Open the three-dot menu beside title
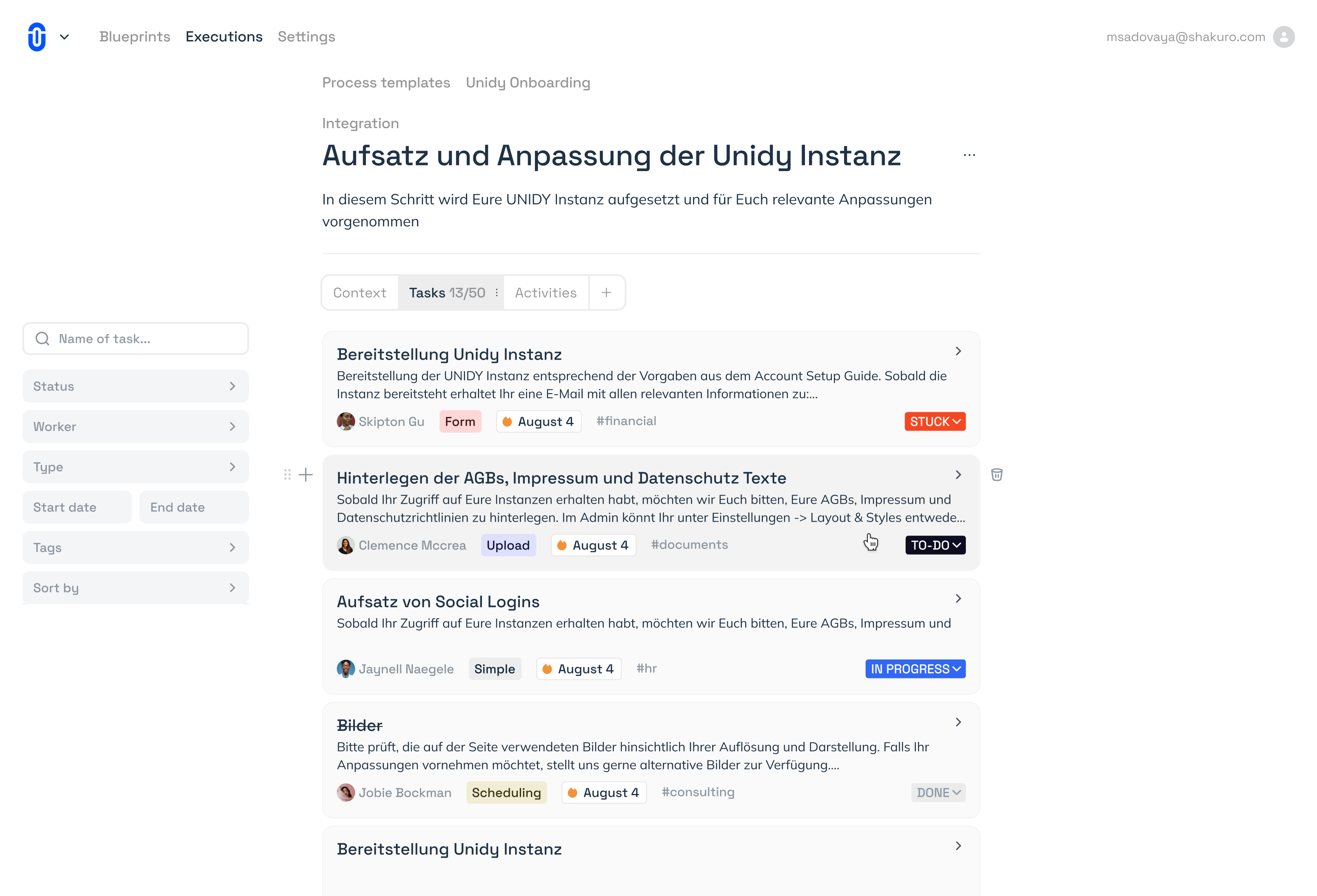The image size is (1317, 896). point(969,155)
